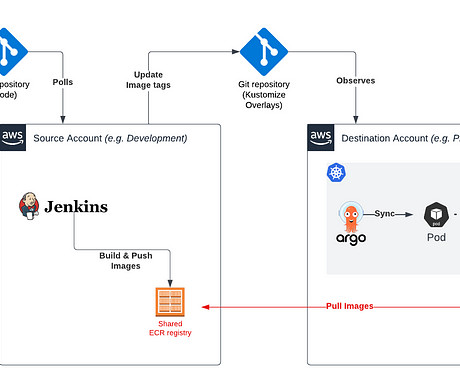The width and height of the screenshot is (460, 384).
Task: Click the red Pull Images label
Action: (x=350, y=306)
